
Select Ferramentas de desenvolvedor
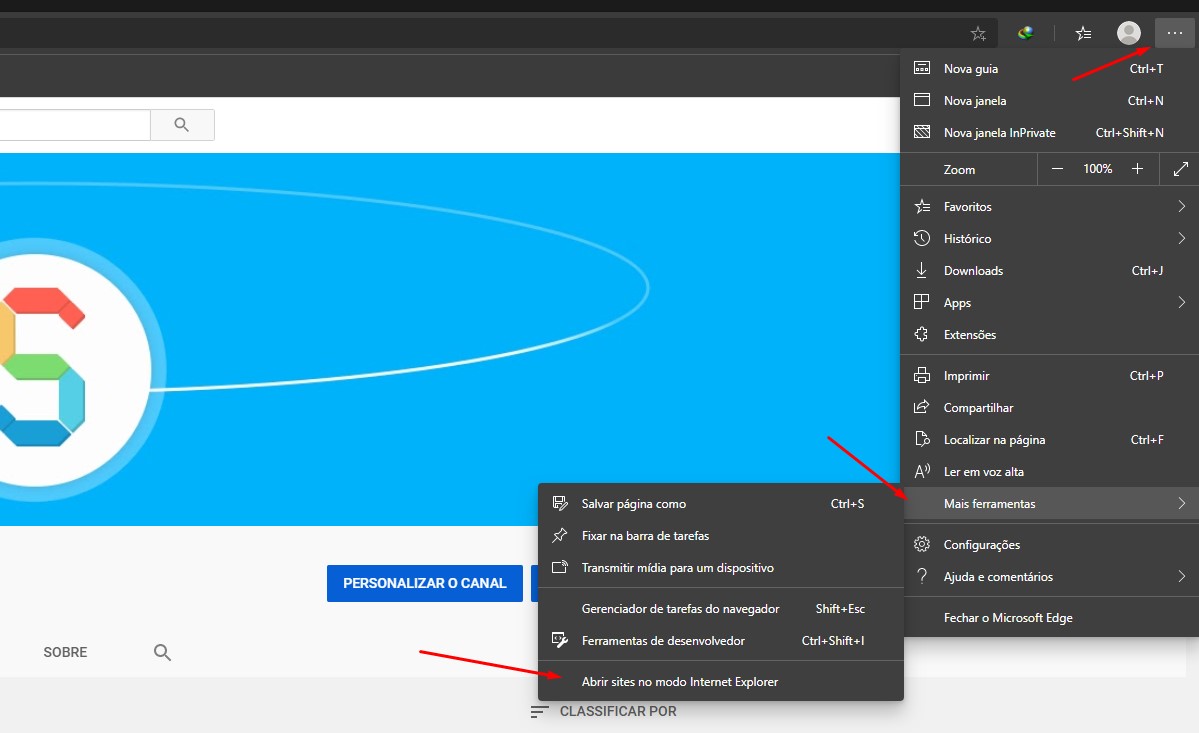pos(665,640)
